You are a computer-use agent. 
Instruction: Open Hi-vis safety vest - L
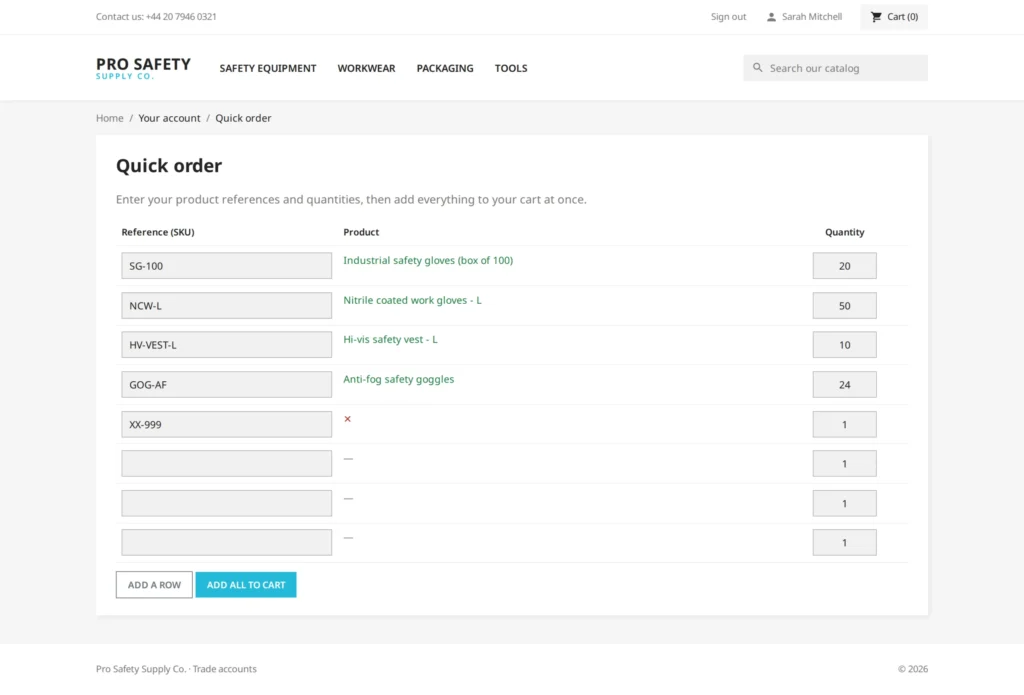(x=390, y=340)
